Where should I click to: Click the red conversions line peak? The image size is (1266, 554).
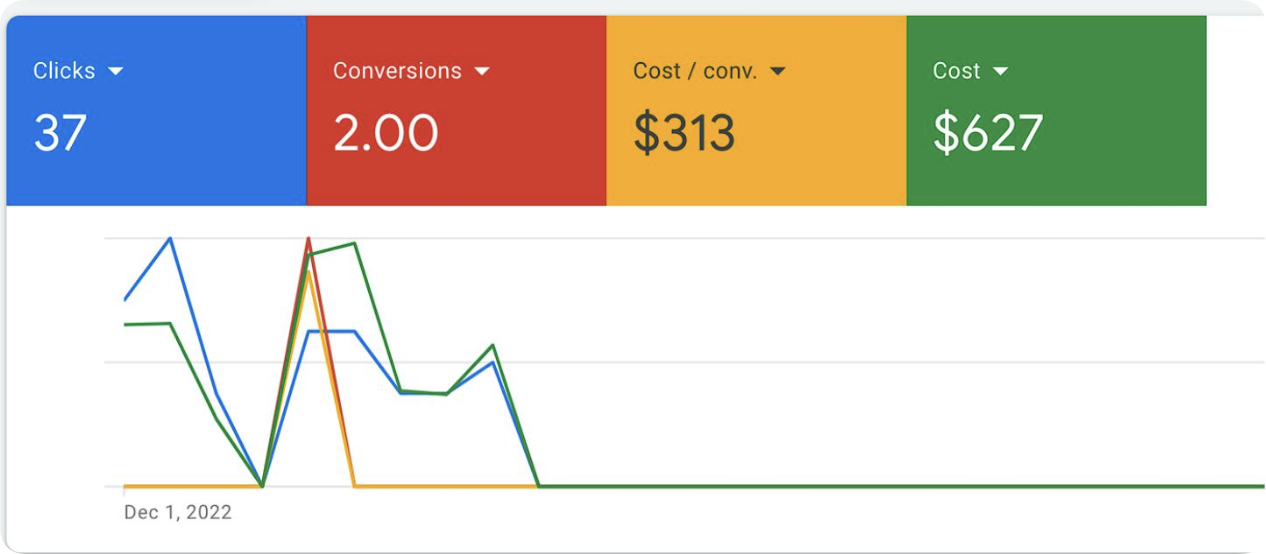[308, 238]
